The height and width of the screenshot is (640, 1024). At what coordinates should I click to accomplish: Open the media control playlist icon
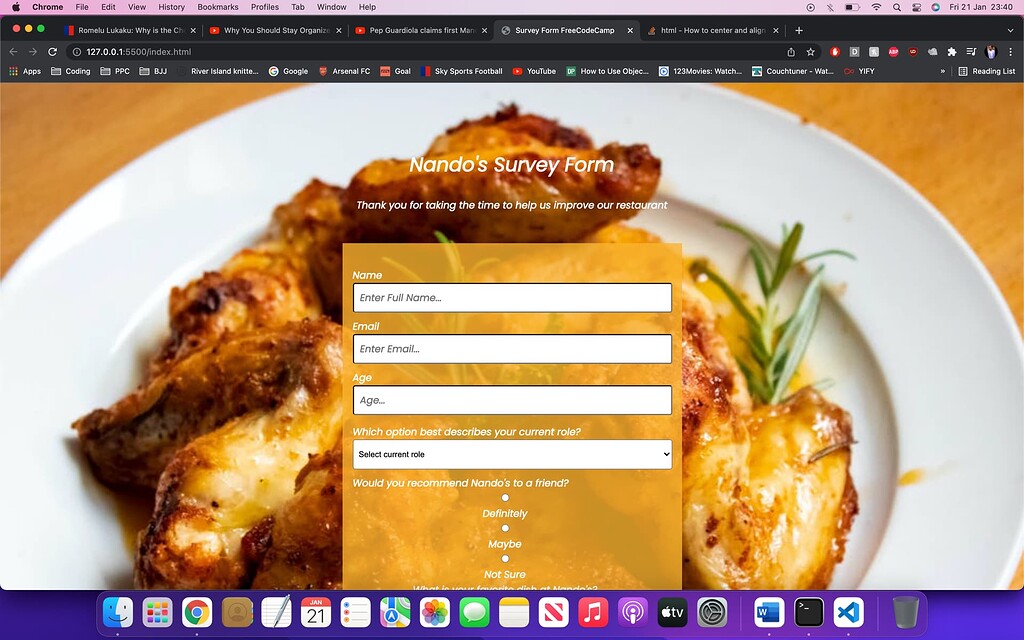[x=972, y=52]
